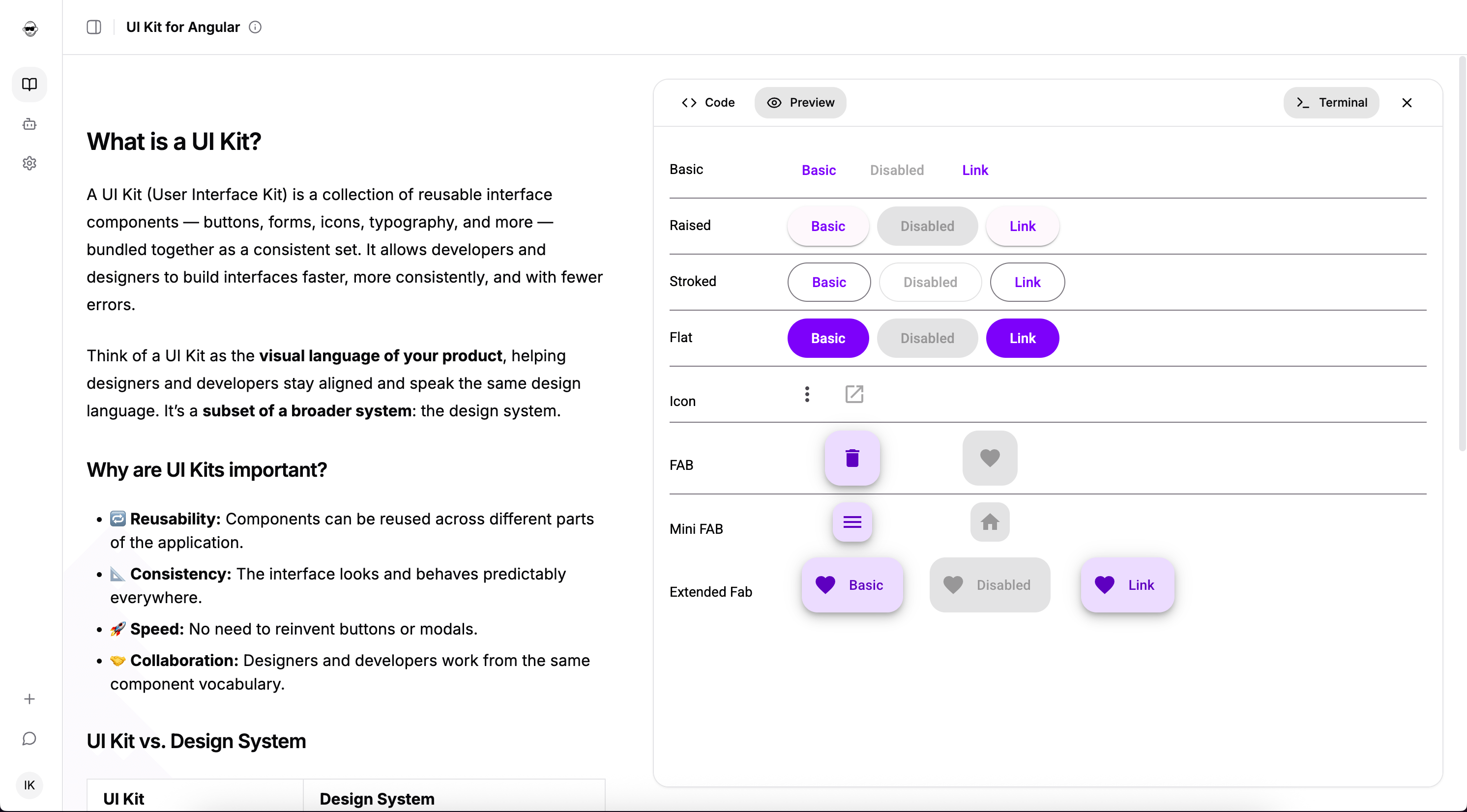Click the plus icon in sidebar
The width and height of the screenshot is (1467, 812).
(x=29, y=698)
